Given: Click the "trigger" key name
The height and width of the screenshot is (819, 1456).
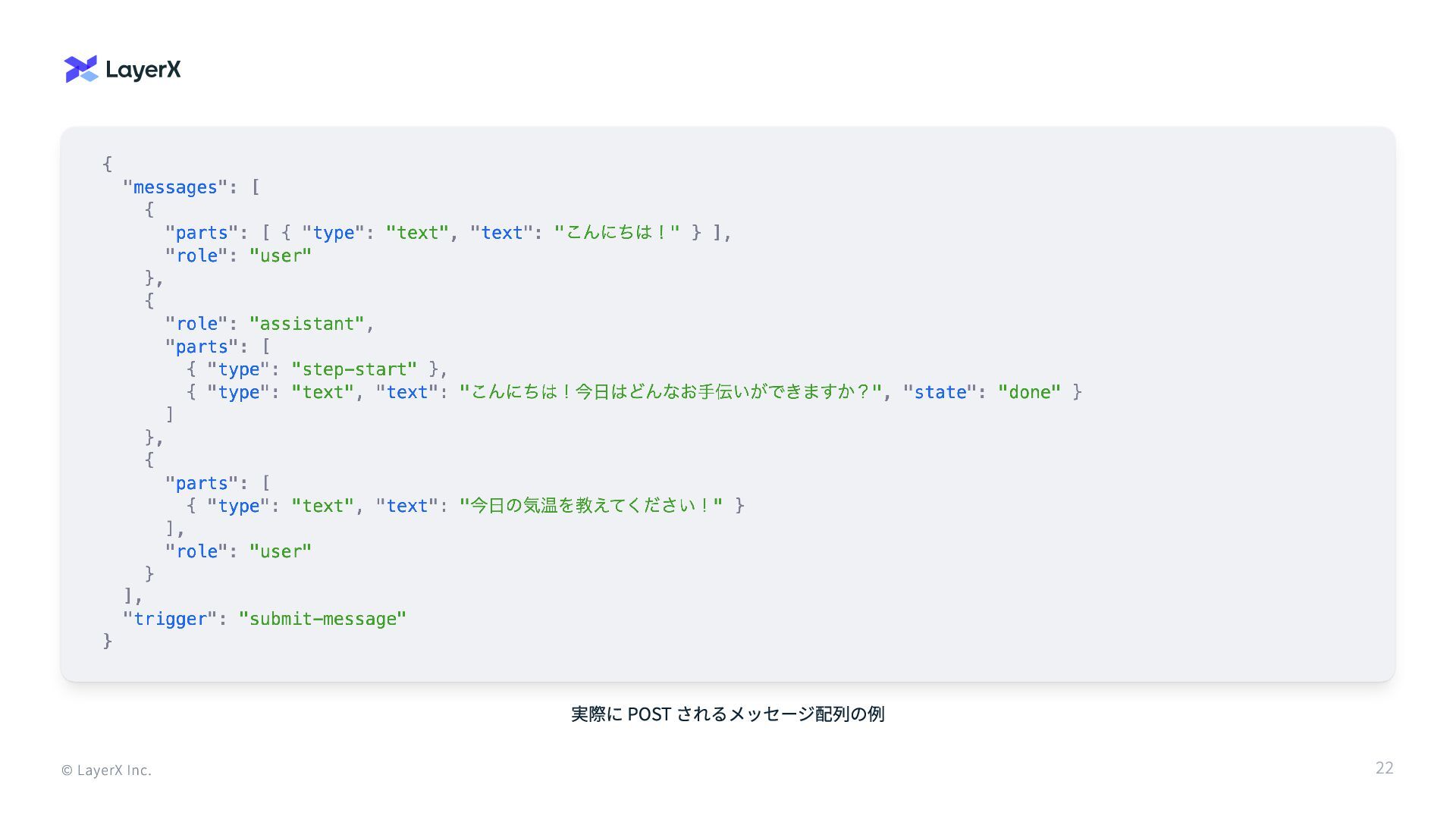Looking at the screenshot, I should point(170,619).
